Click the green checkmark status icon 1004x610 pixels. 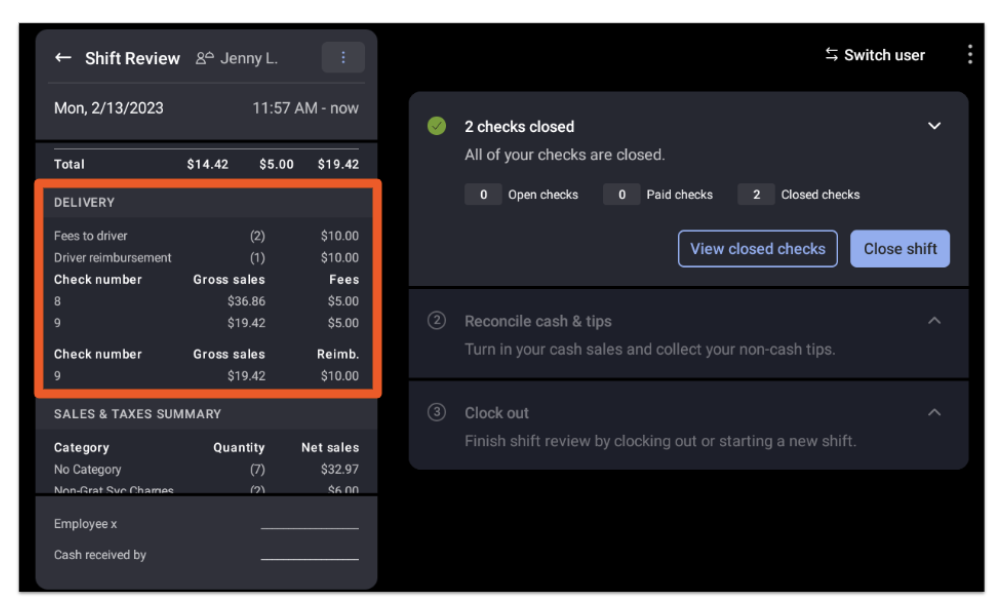[437, 126]
